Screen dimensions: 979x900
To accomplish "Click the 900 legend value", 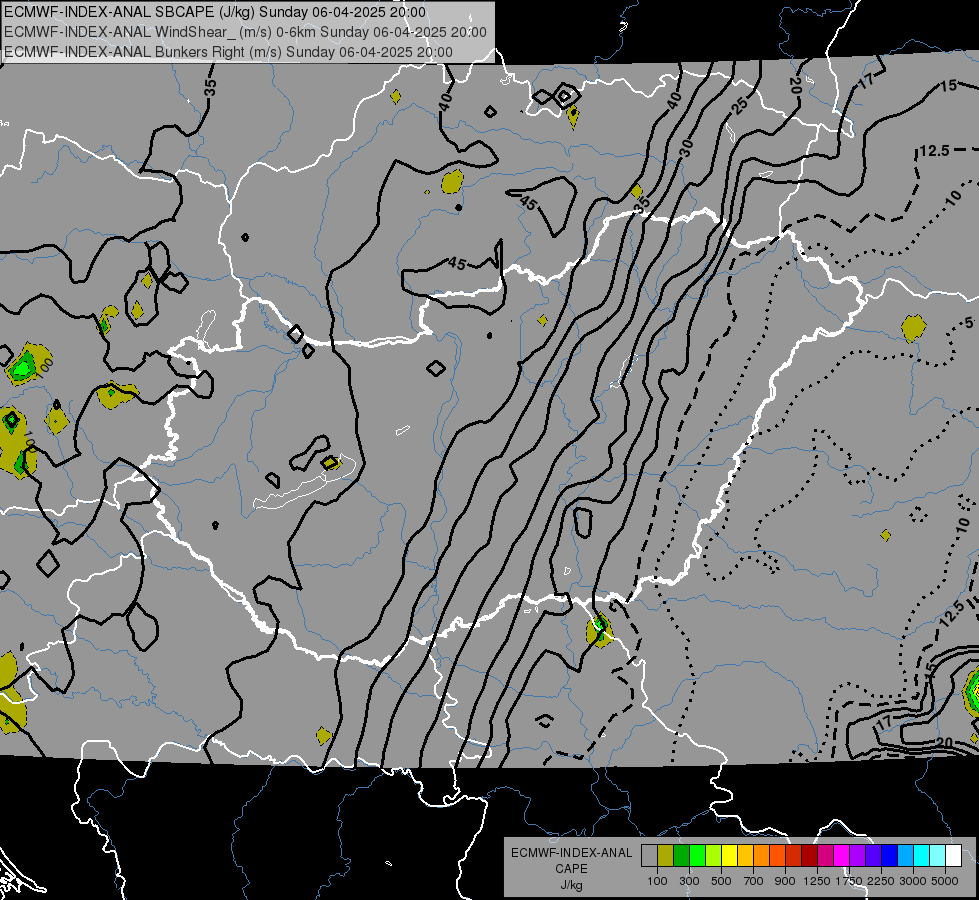I will click(x=785, y=881).
